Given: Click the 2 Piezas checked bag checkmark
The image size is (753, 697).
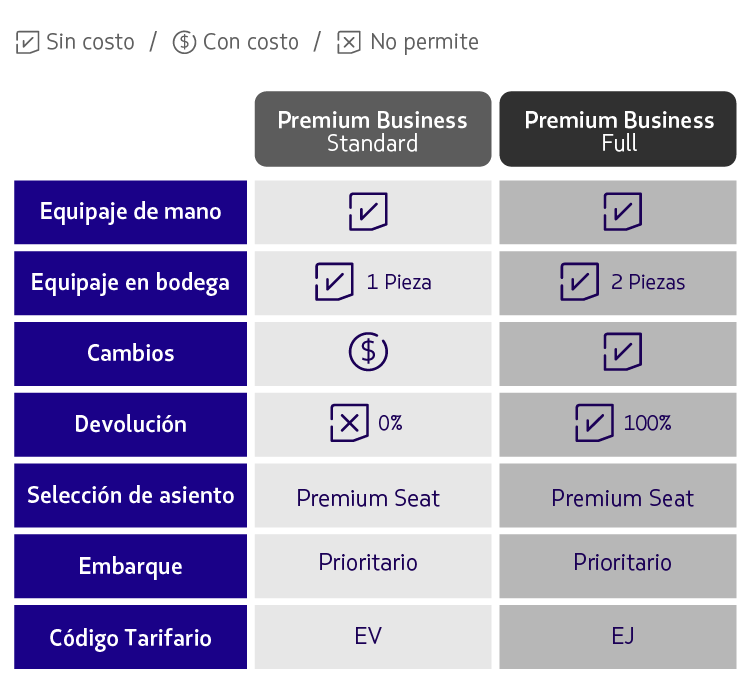Looking at the screenshot, I should (x=580, y=281).
